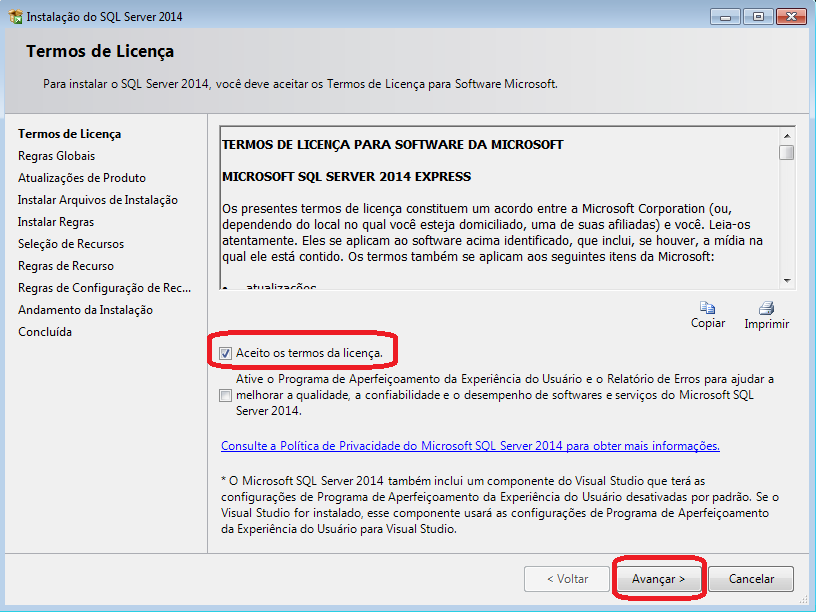Screen dimensions: 816x612
Task: Select Atualizações de Produto step
Action: (82, 178)
